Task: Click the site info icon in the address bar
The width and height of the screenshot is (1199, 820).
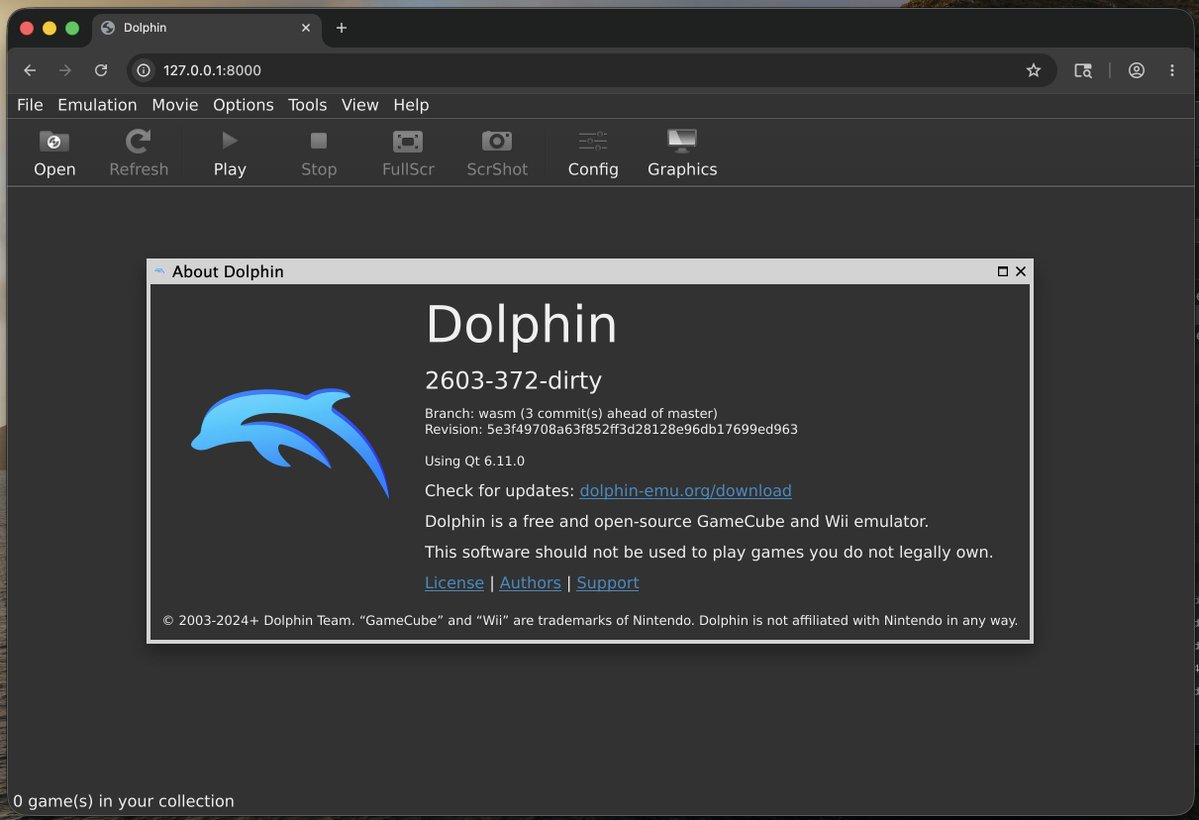Action: tap(143, 70)
